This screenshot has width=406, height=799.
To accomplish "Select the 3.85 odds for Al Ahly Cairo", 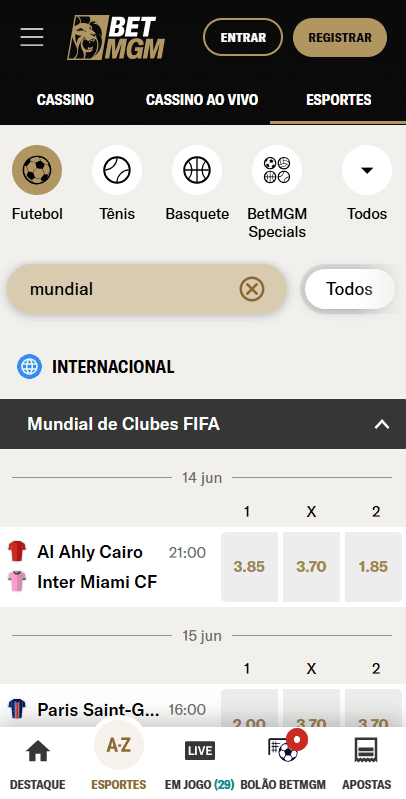I will click(x=249, y=567).
